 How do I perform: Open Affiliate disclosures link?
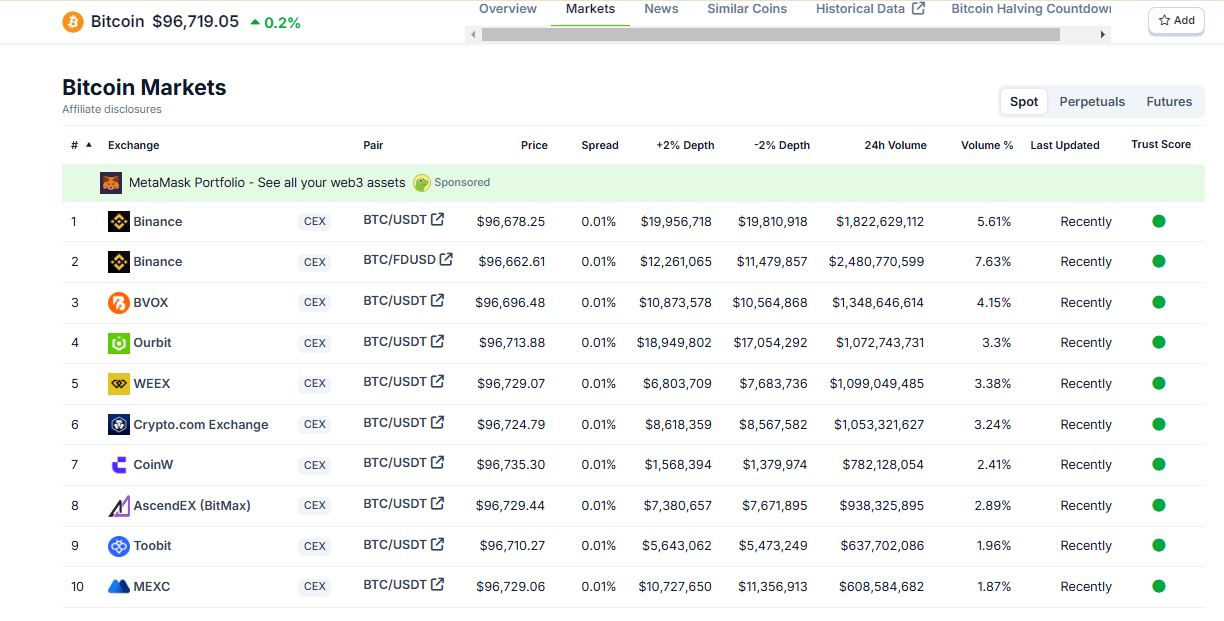112,109
